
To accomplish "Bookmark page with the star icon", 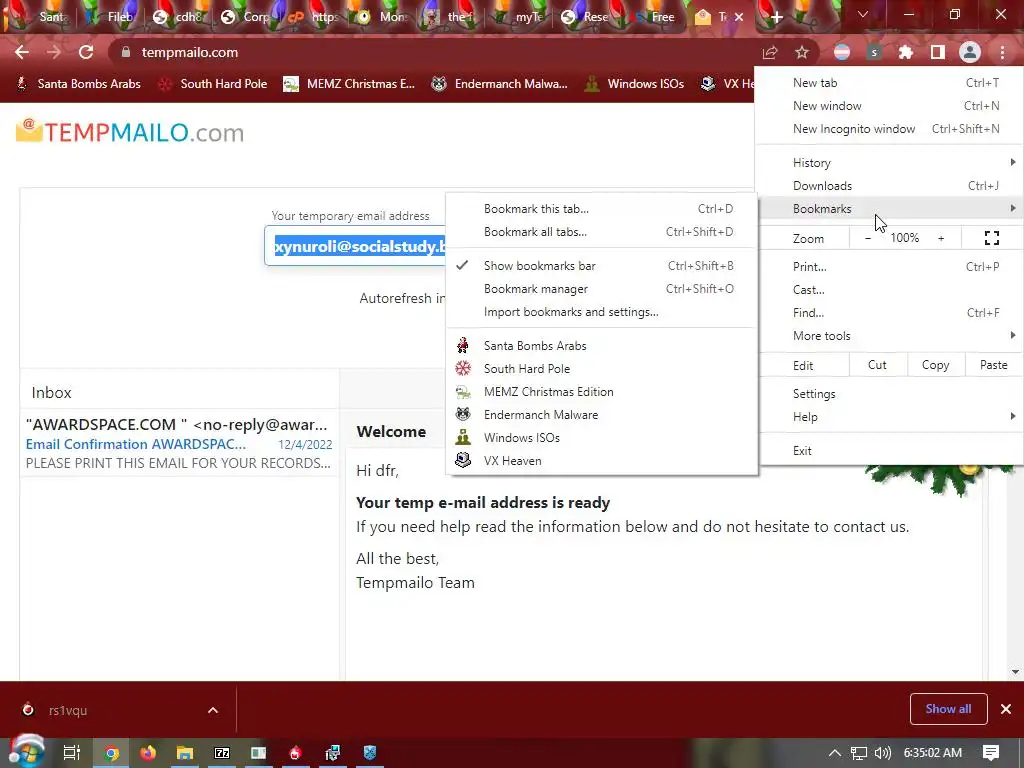I will (802, 52).
